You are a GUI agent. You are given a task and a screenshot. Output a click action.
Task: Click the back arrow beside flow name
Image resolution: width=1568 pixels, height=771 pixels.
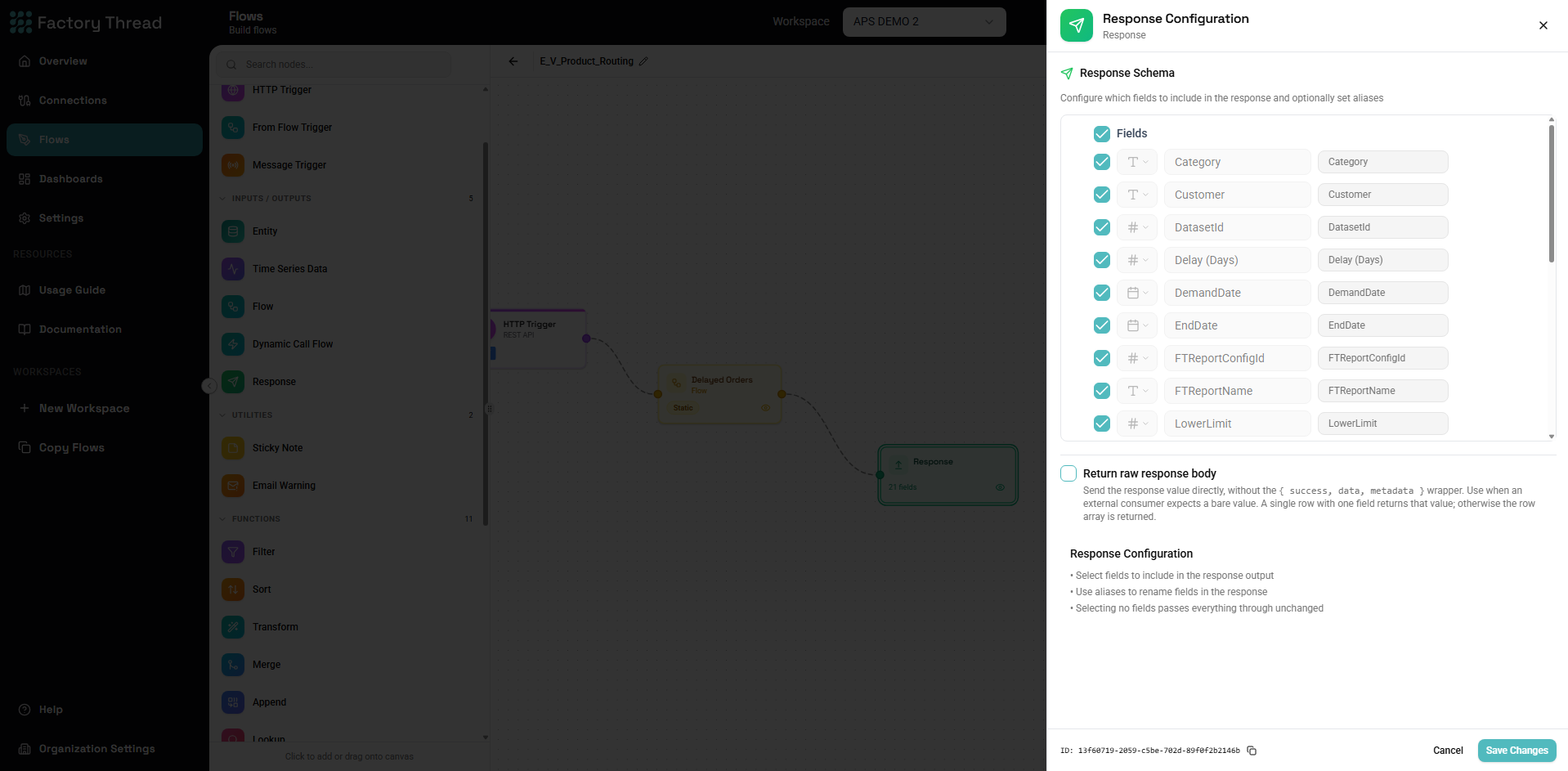513,61
